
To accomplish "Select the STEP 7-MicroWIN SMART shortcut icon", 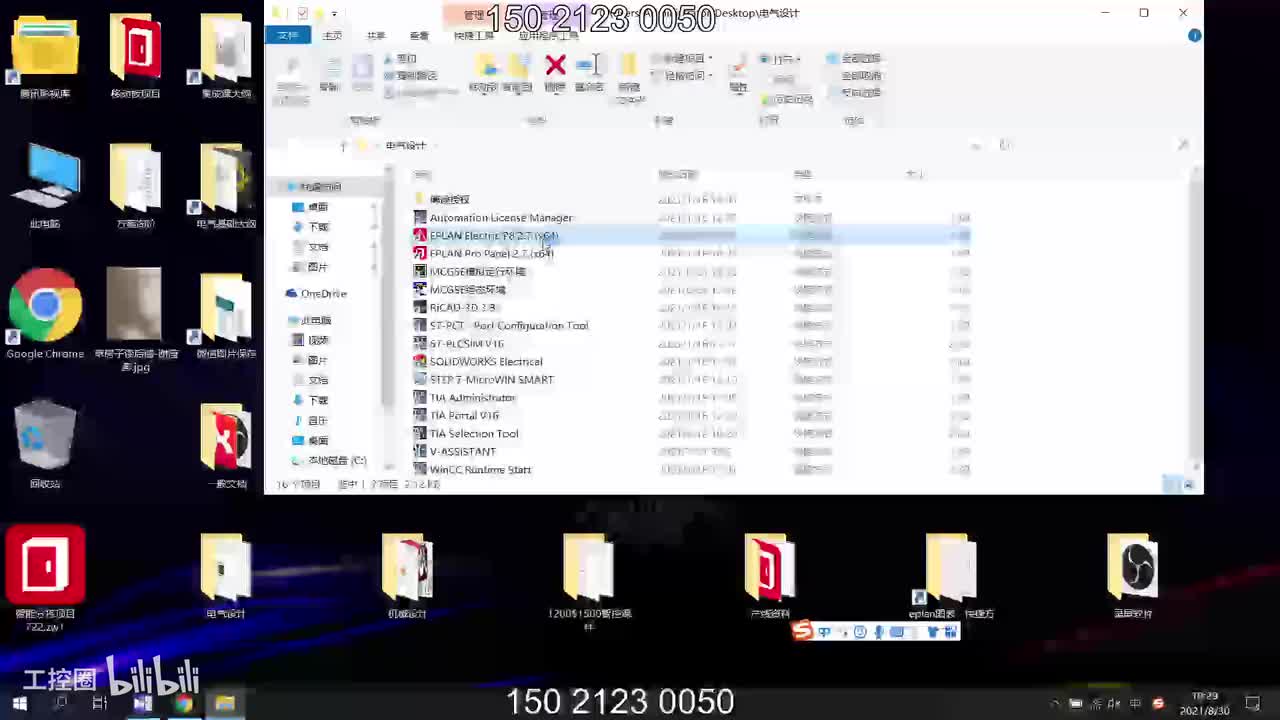I will coord(420,380).
